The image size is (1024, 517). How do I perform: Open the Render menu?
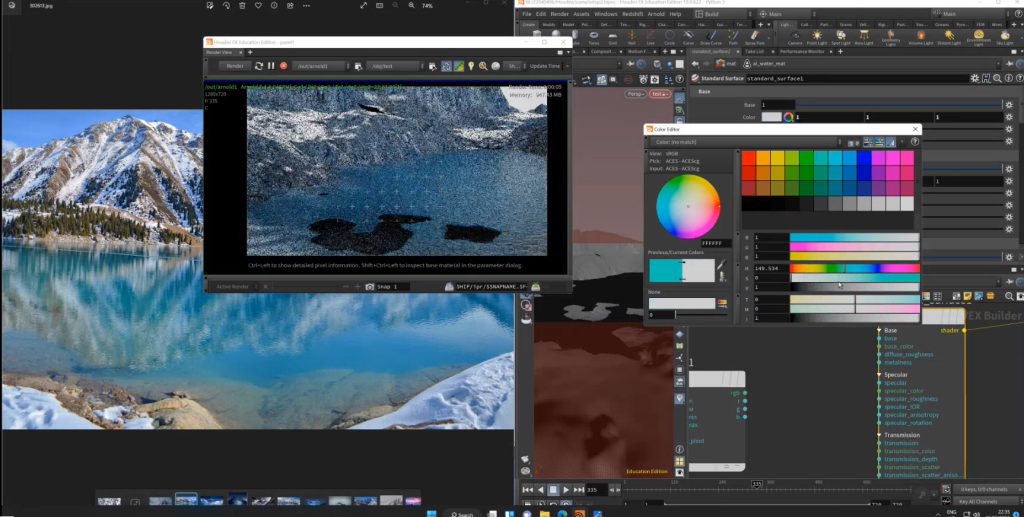point(560,14)
